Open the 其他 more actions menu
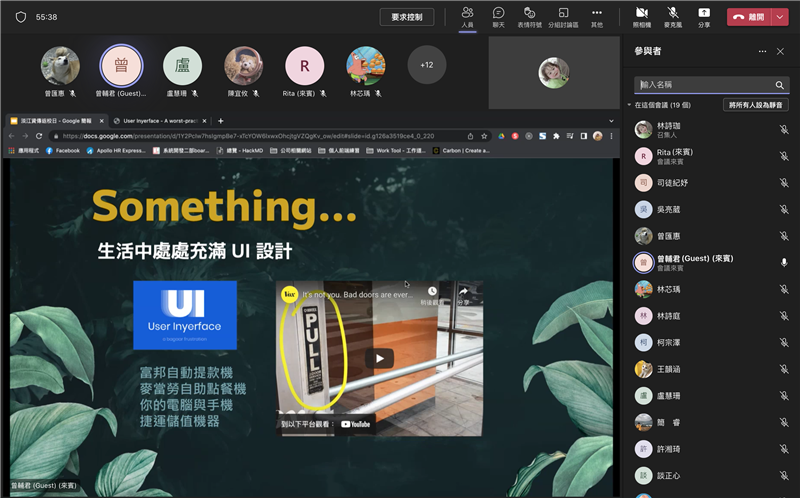The width and height of the screenshot is (800, 498). [597, 16]
